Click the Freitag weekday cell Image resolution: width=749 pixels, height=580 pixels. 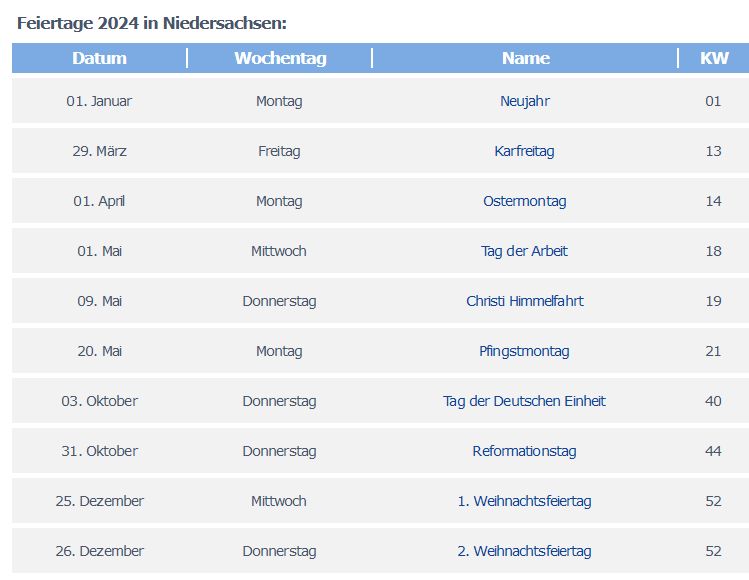click(x=279, y=151)
